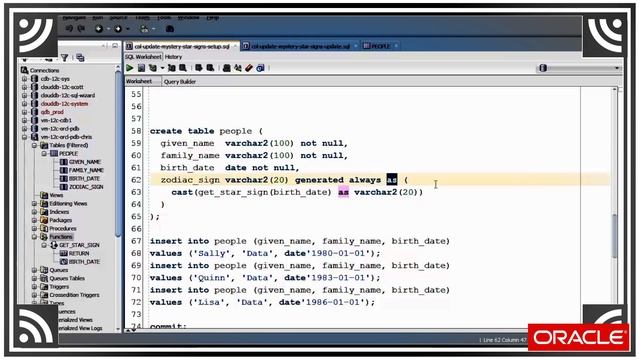This screenshot has width=640, height=360.
Task: Select the GIVEN_NAME column in tree
Action: coord(84,162)
